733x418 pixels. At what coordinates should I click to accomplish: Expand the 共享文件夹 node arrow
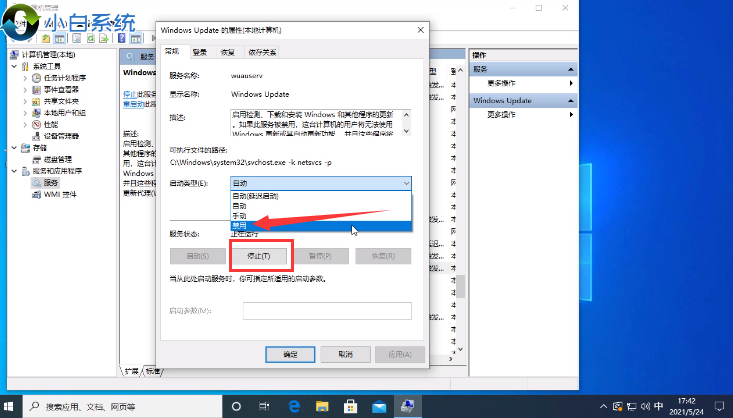pyautogui.click(x=25, y=101)
